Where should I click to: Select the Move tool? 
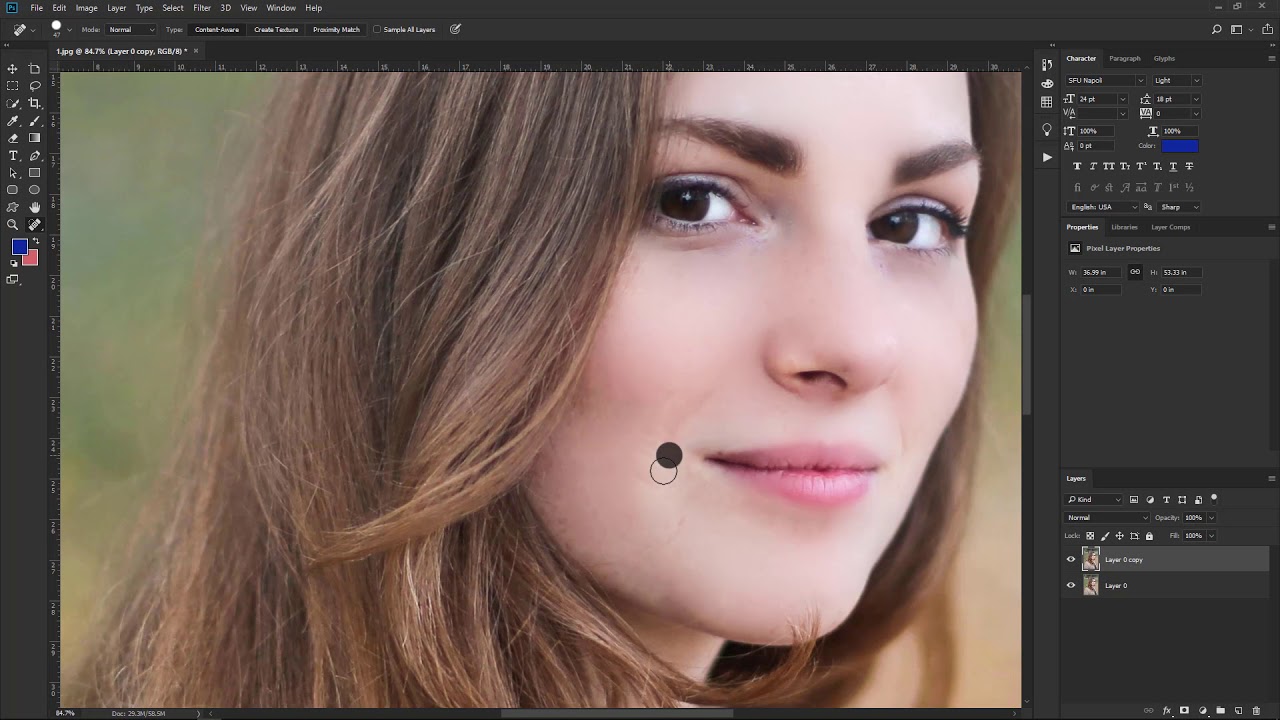pyautogui.click(x=13, y=69)
